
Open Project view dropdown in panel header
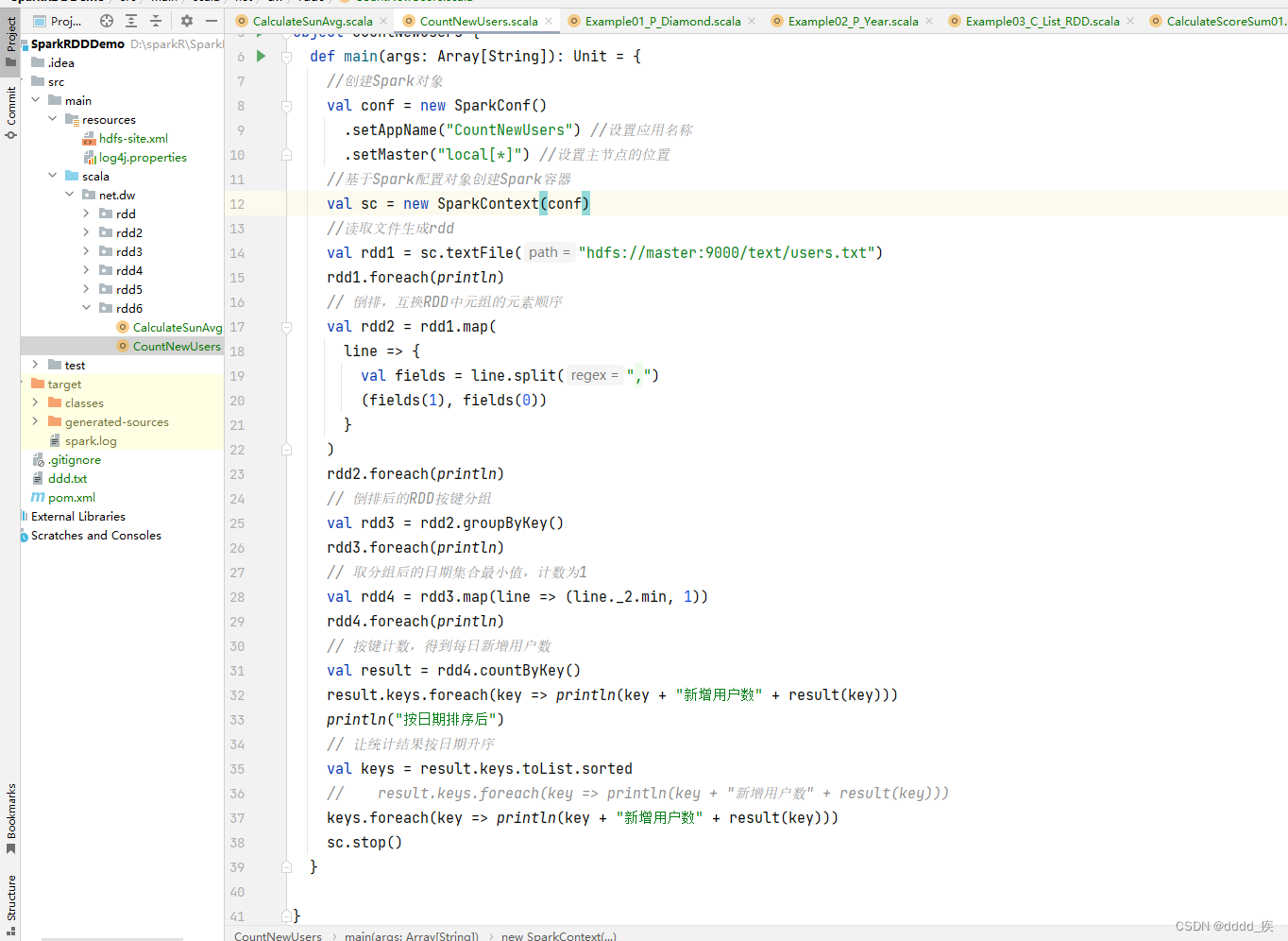pyautogui.click(x=58, y=21)
